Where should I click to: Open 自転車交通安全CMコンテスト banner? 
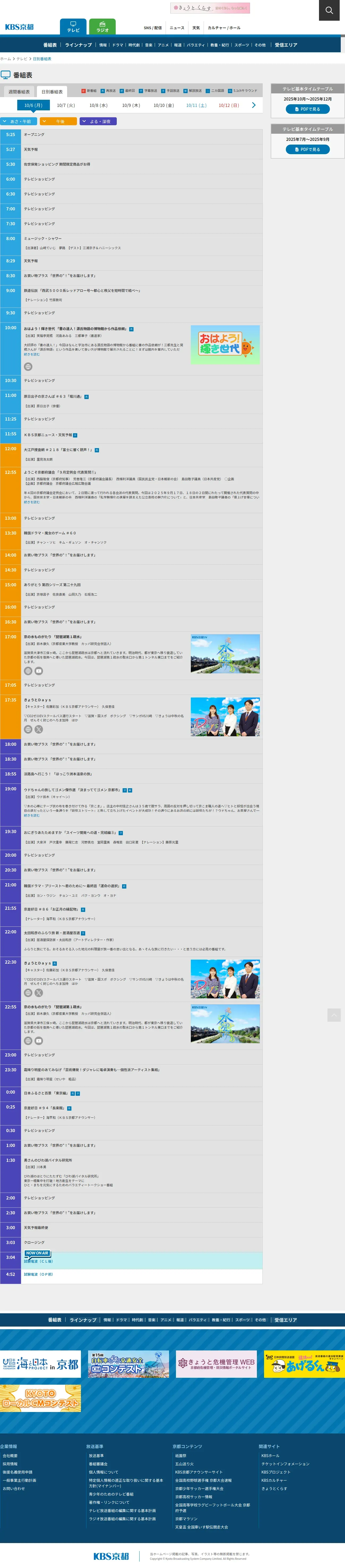(128, 1364)
